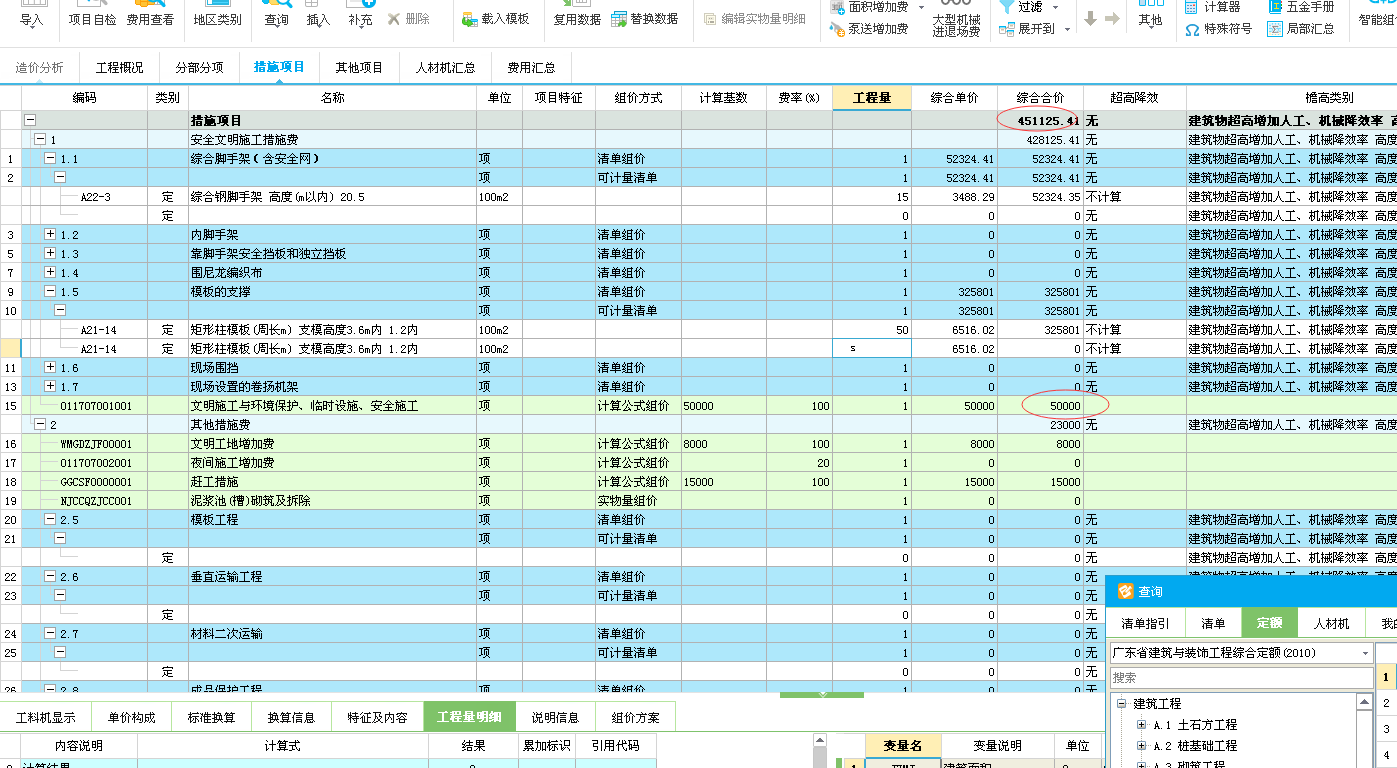The width and height of the screenshot is (1397, 768).
Task: Expand A.2 桩基础工程 in query tree
Action: point(1141,745)
